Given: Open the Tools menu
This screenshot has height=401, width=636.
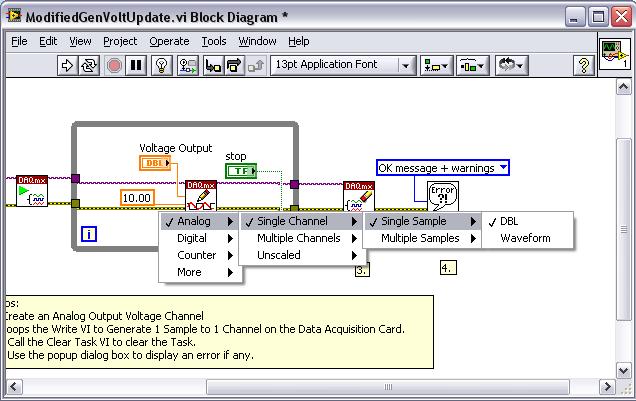Looking at the screenshot, I should click(x=214, y=41).
